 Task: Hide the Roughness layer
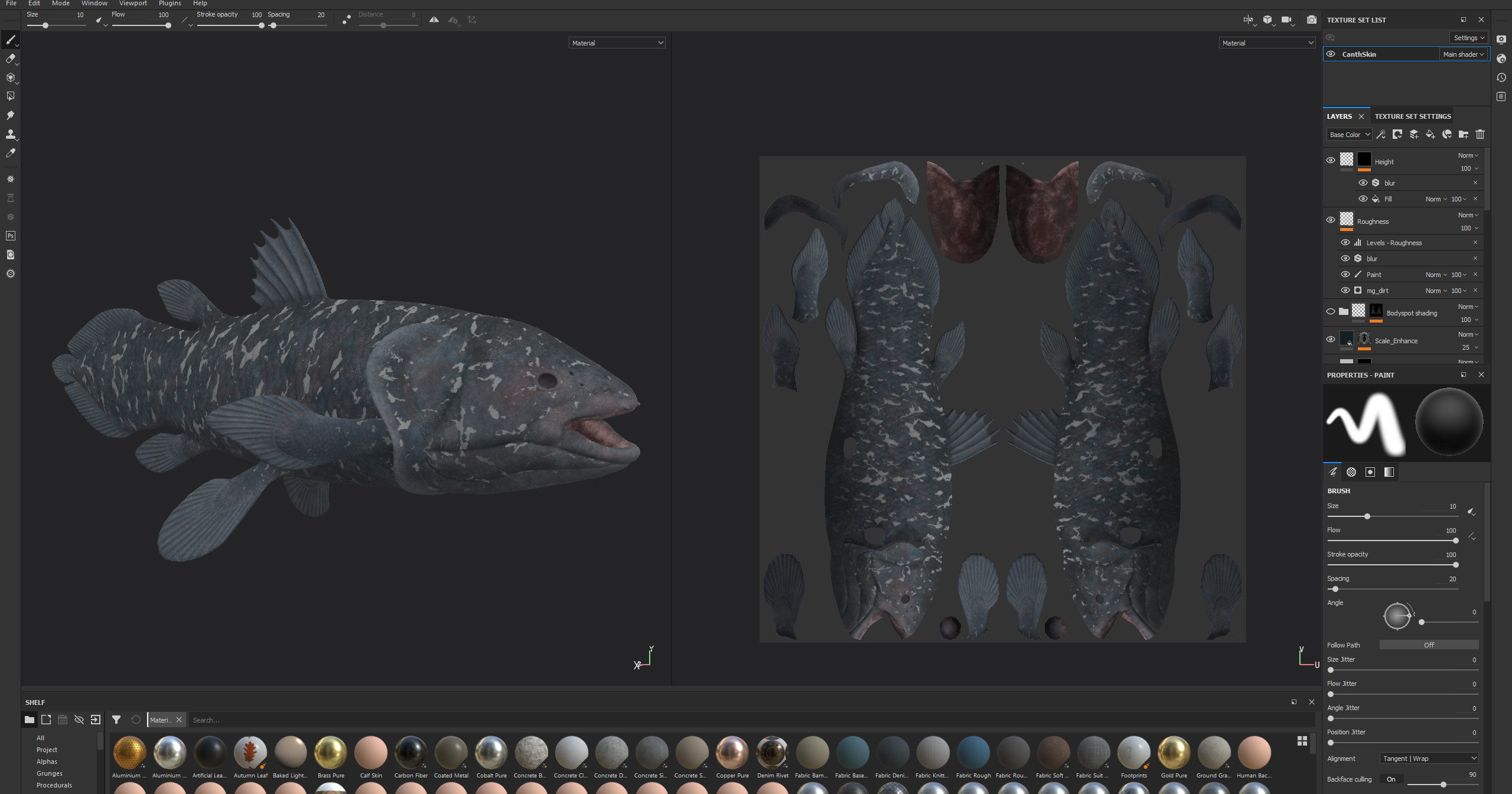tap(1331, 220)
